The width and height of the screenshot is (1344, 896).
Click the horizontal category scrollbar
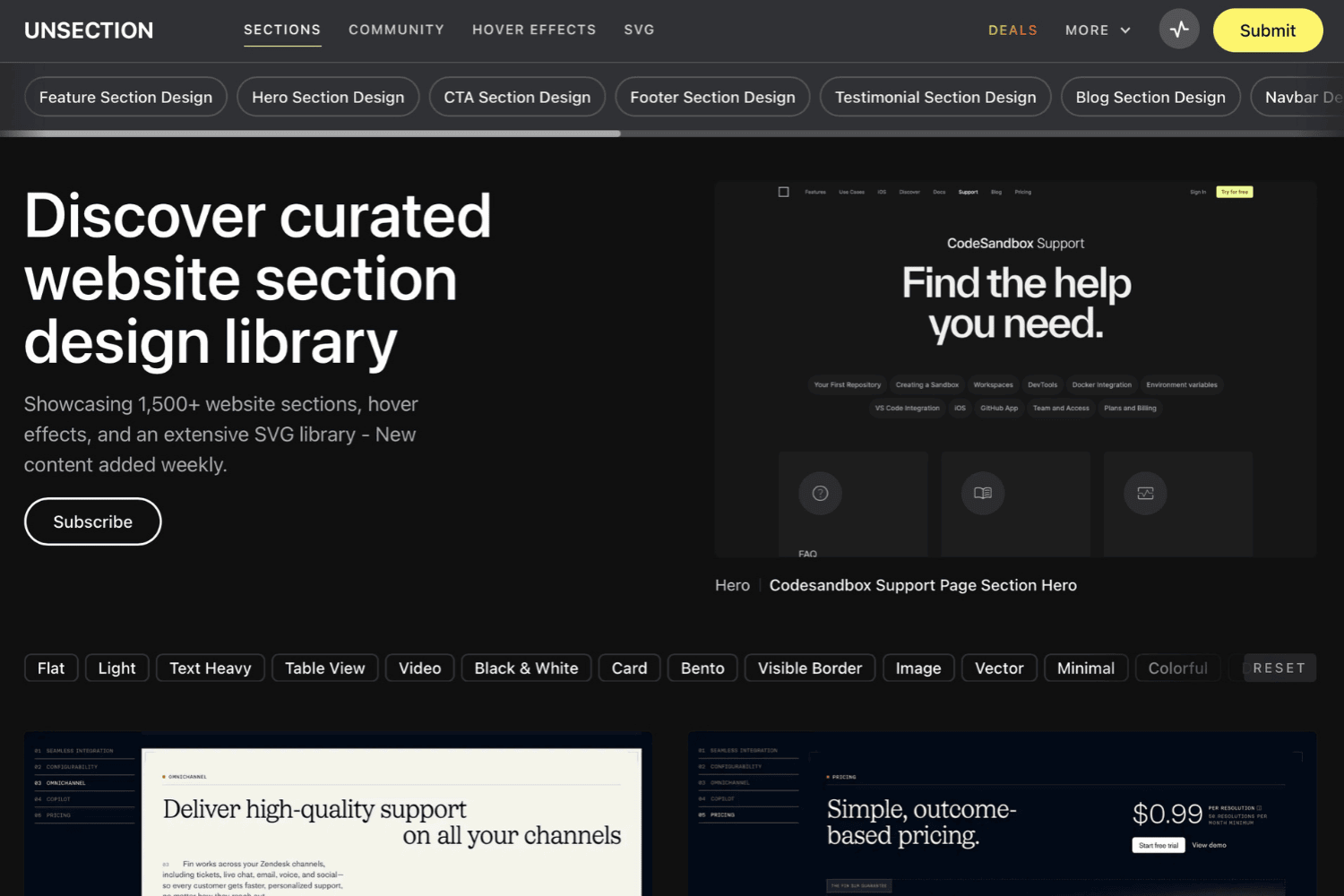tap(311, 134)
